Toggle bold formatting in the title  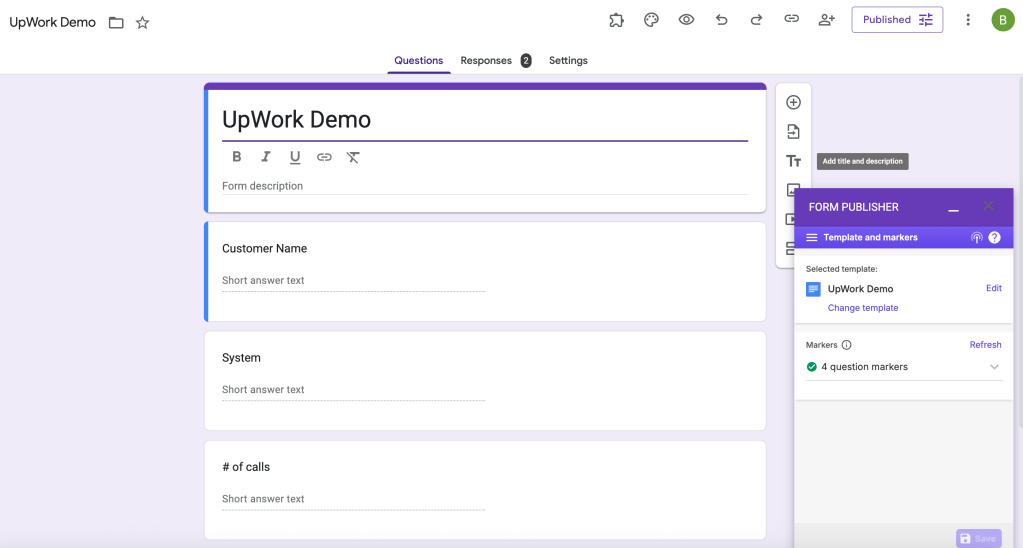[x=237, y=157]
